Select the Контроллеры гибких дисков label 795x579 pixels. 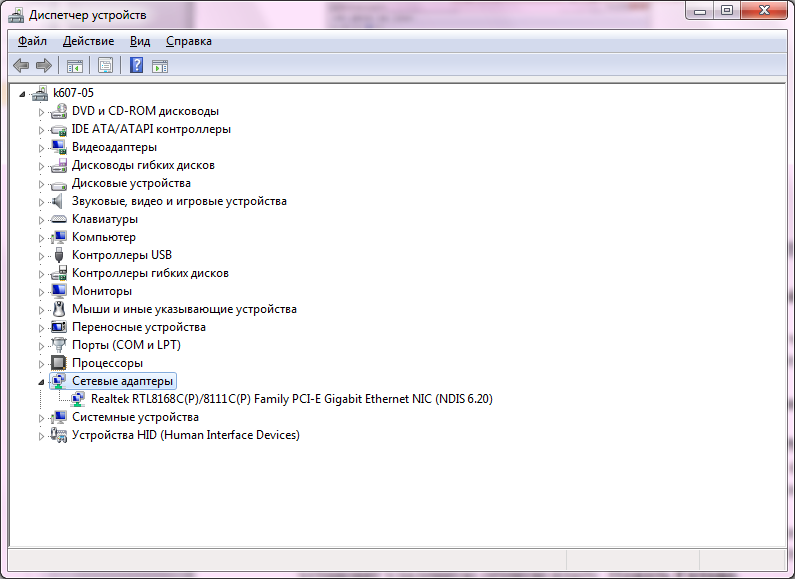click(x=150, y=273)
